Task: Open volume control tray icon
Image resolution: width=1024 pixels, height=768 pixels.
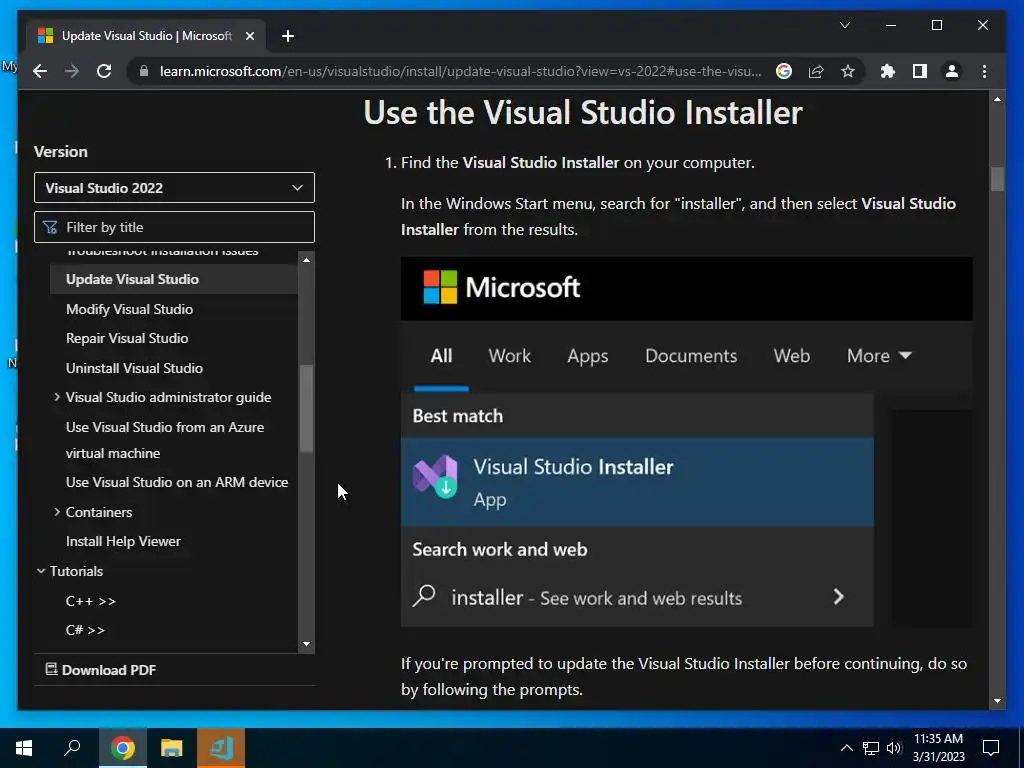Action: click(x=894, y=748)
